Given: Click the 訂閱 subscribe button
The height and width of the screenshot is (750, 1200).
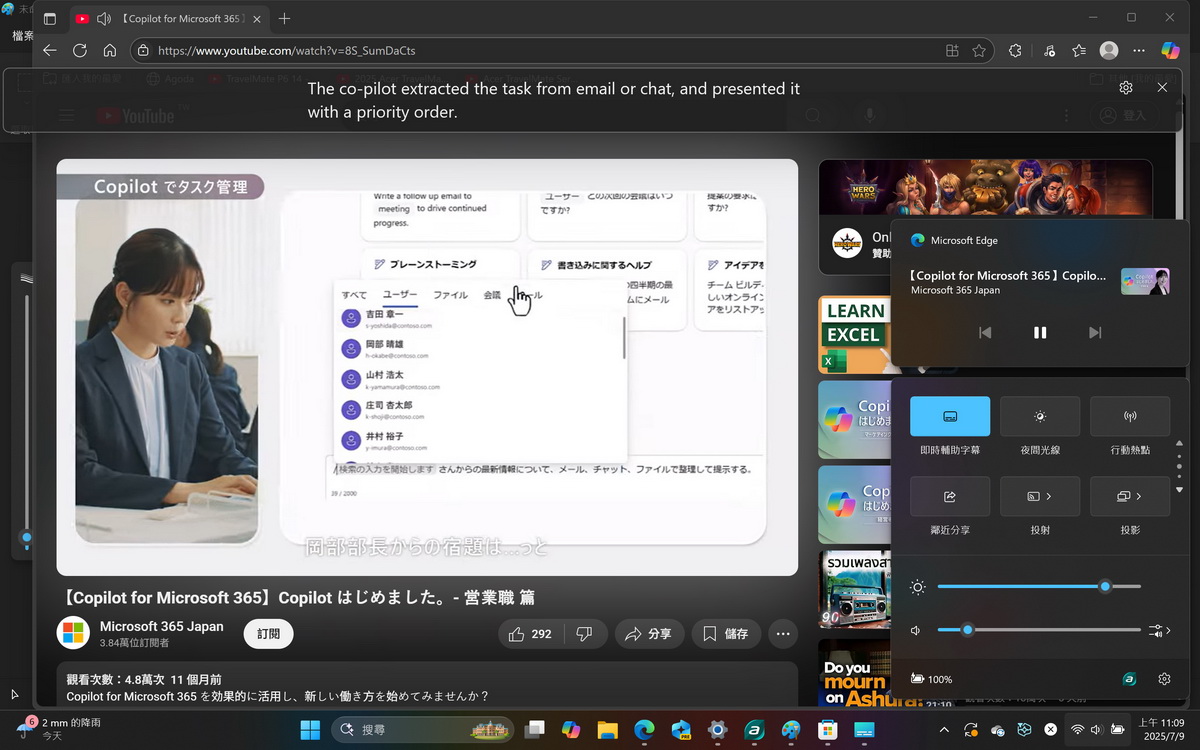Looking at the screenshot, I should click(x=268, y=634).
